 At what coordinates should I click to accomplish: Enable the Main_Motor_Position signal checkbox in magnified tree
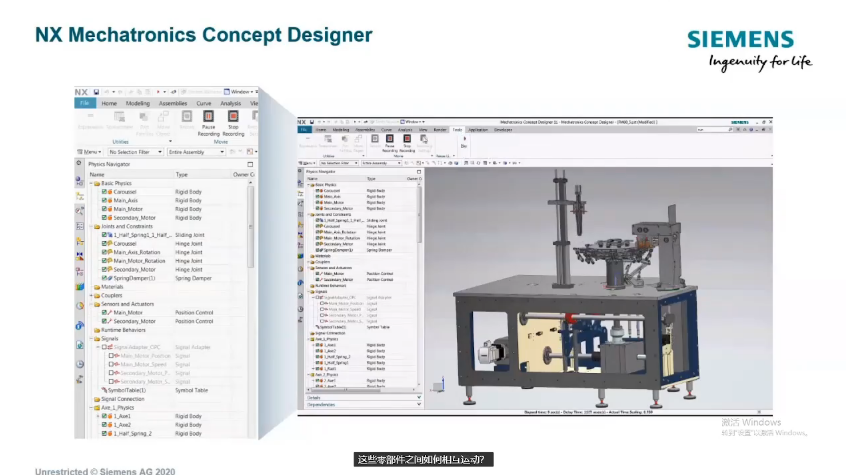111,356
